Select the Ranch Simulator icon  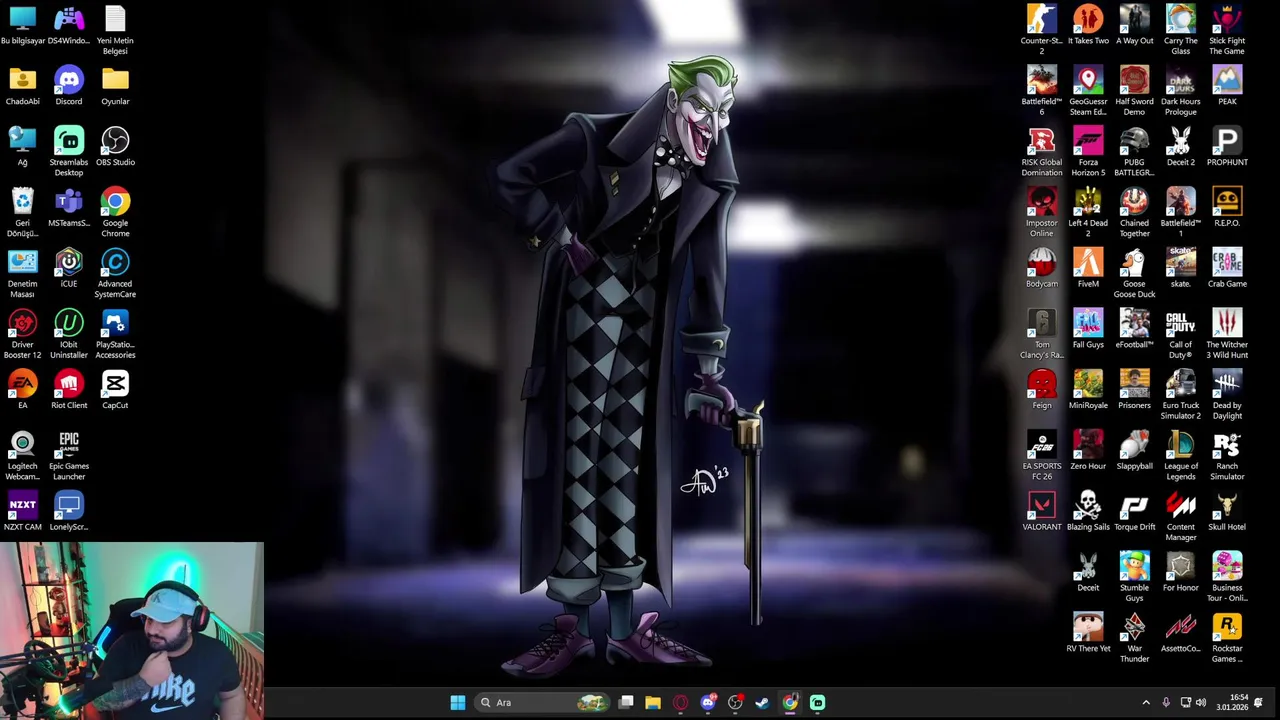[x=1227, y=456]
